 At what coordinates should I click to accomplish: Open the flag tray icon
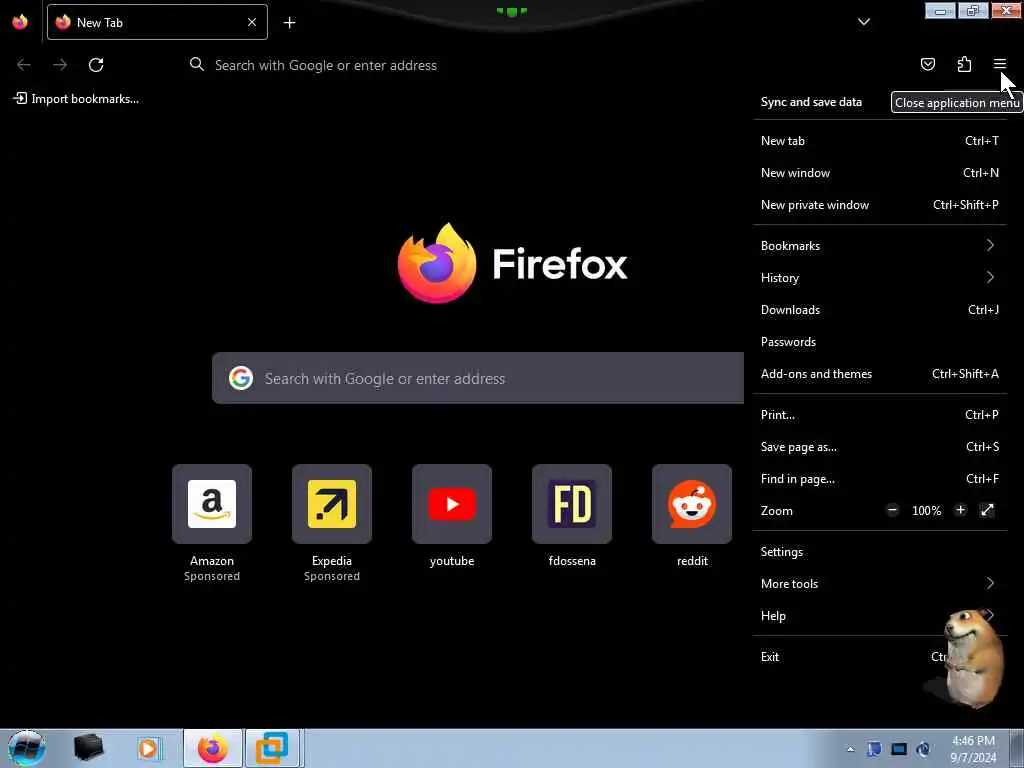(x=874, y=749)
